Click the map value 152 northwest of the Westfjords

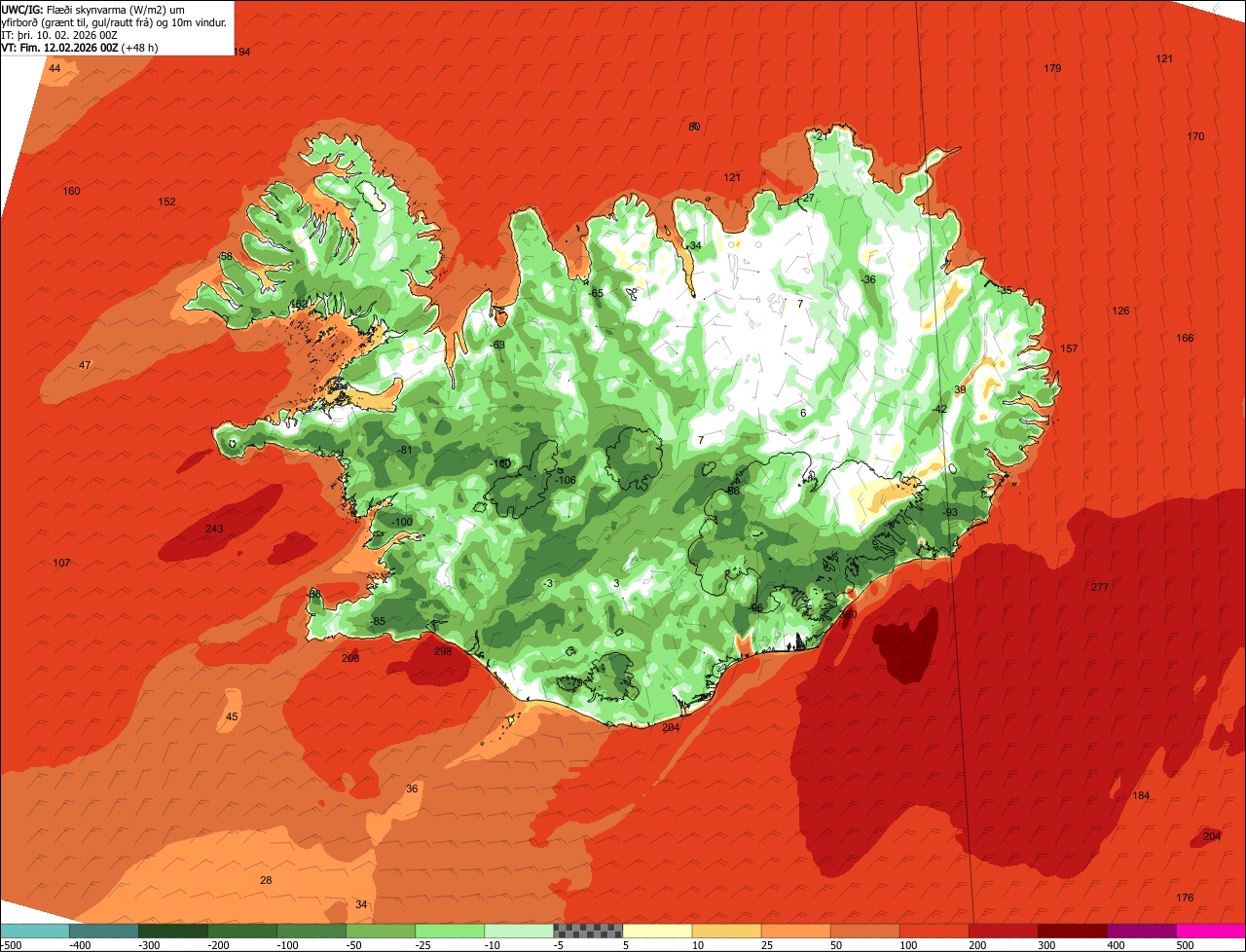point(167,201)
